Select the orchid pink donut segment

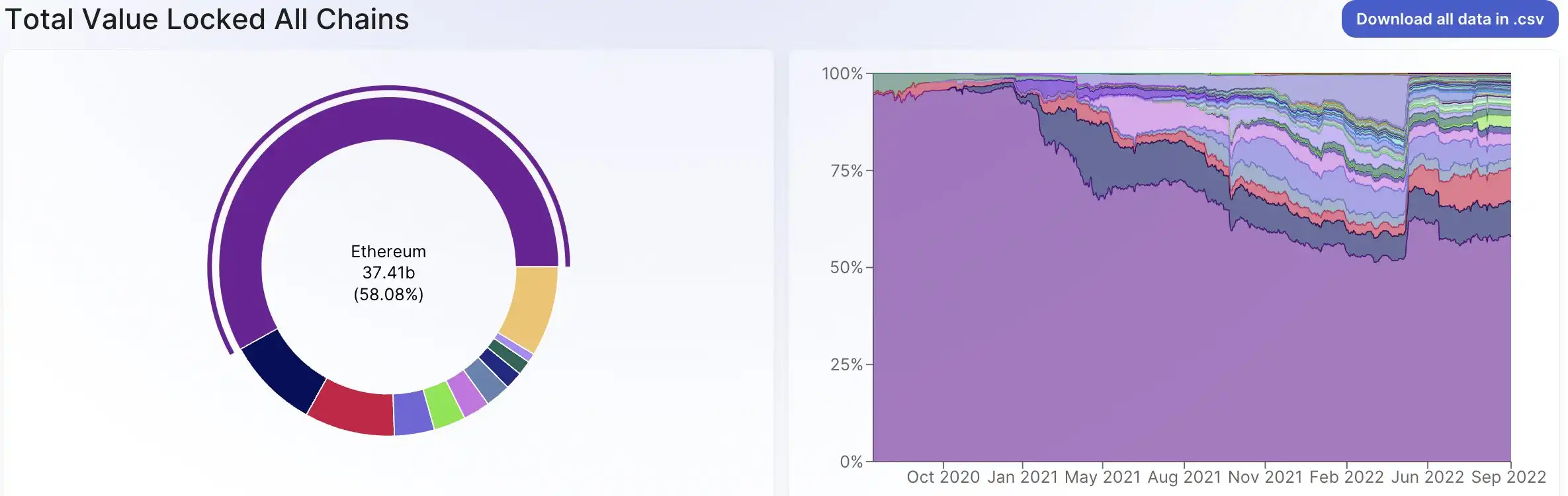[467, 393]
